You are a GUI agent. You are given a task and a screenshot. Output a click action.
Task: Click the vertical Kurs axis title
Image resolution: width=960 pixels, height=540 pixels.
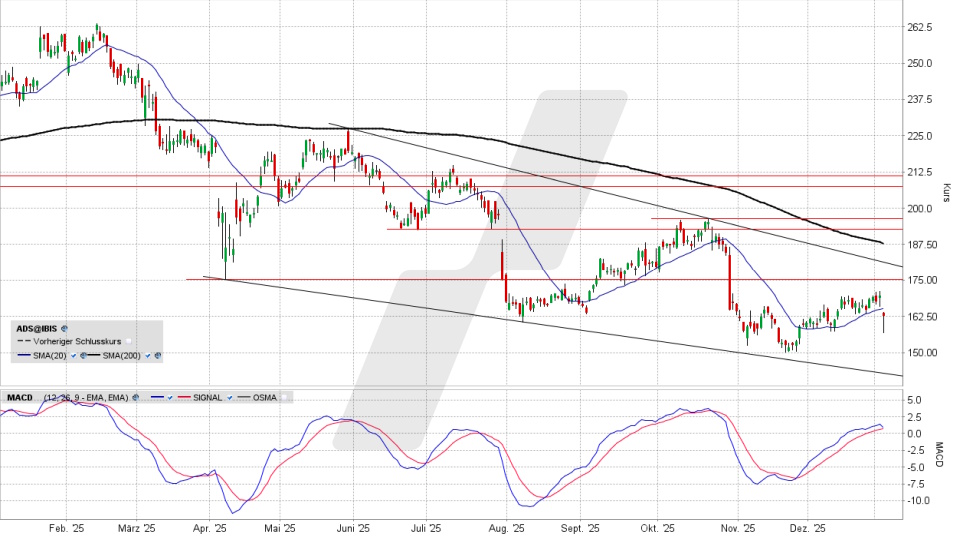946,190
